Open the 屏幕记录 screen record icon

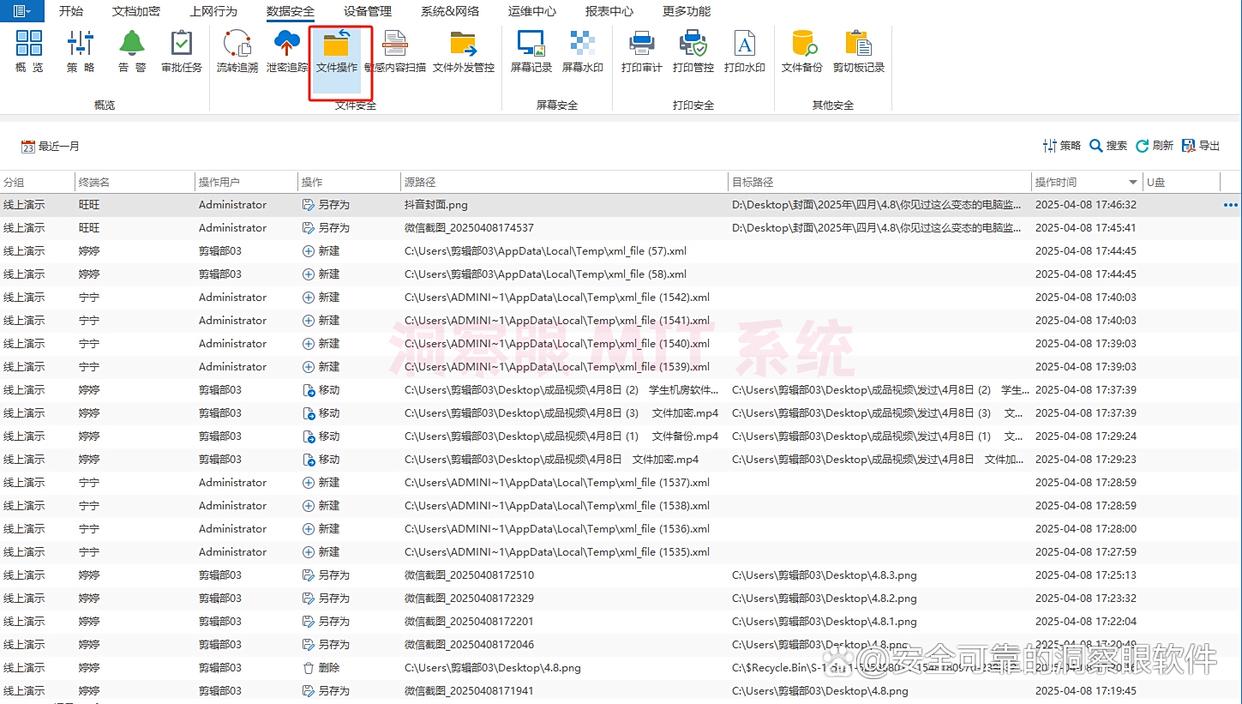coord(531,50)
